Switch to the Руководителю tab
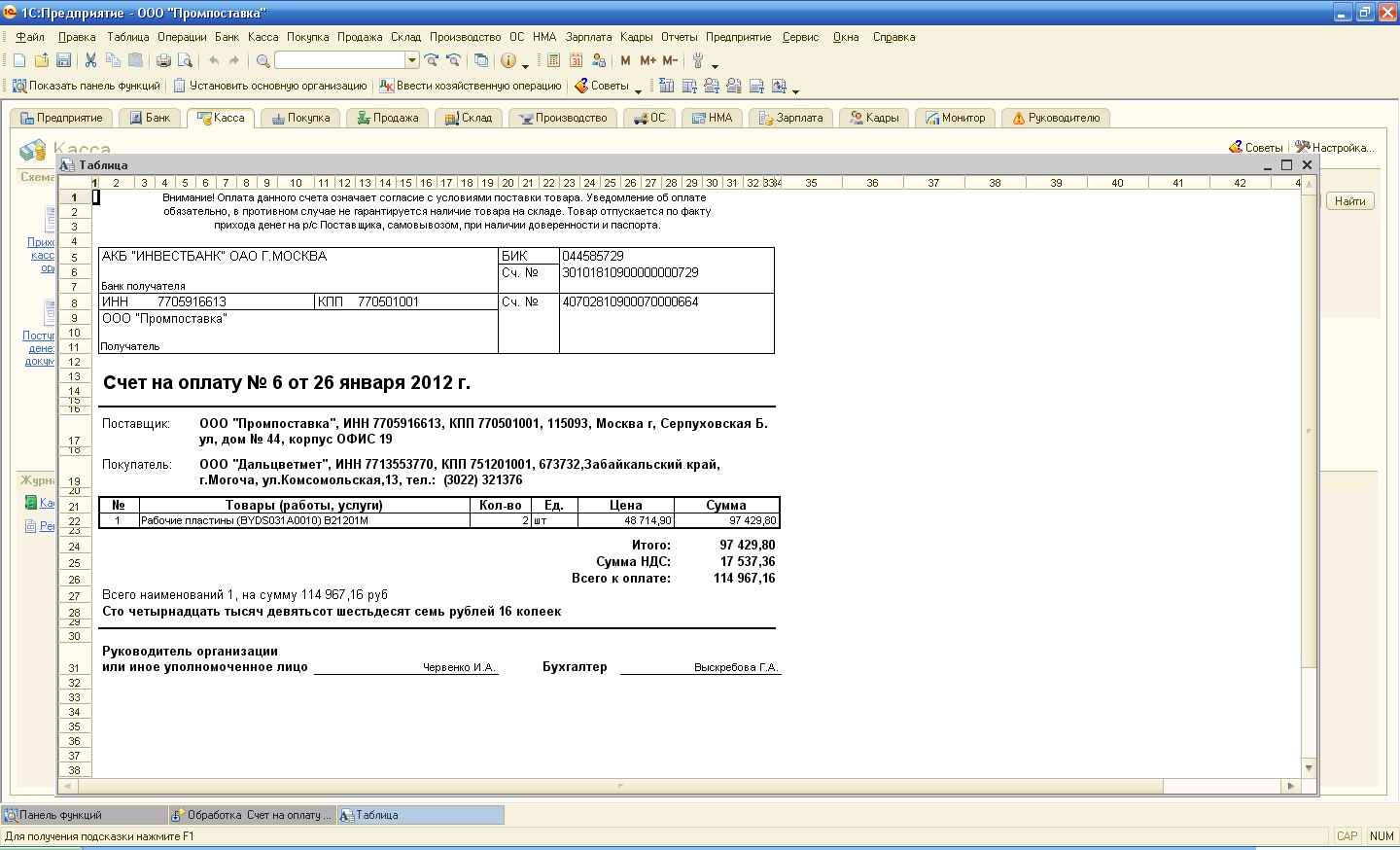The image size is (1400, 850). (x=1056, y=118)
